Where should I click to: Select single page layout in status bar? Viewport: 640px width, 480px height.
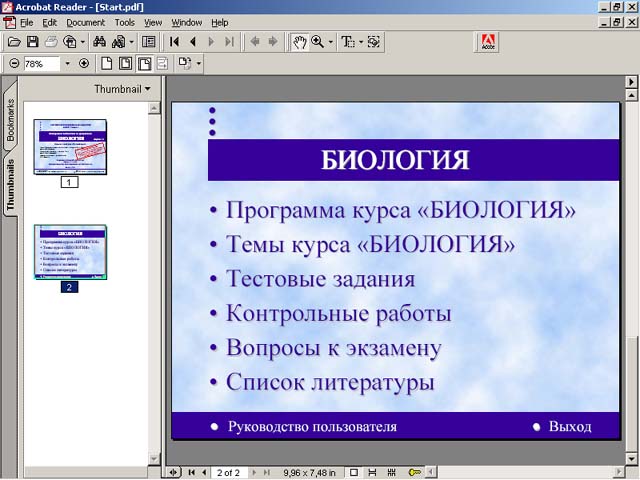click(x=353, y=471)
